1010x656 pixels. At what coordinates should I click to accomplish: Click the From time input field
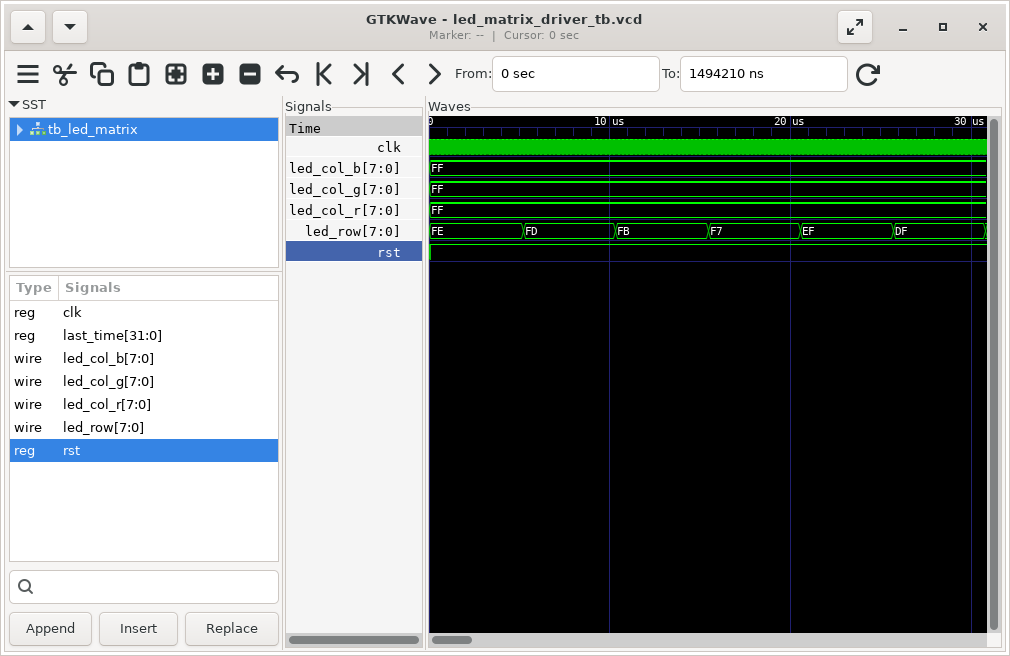point(575,74)
